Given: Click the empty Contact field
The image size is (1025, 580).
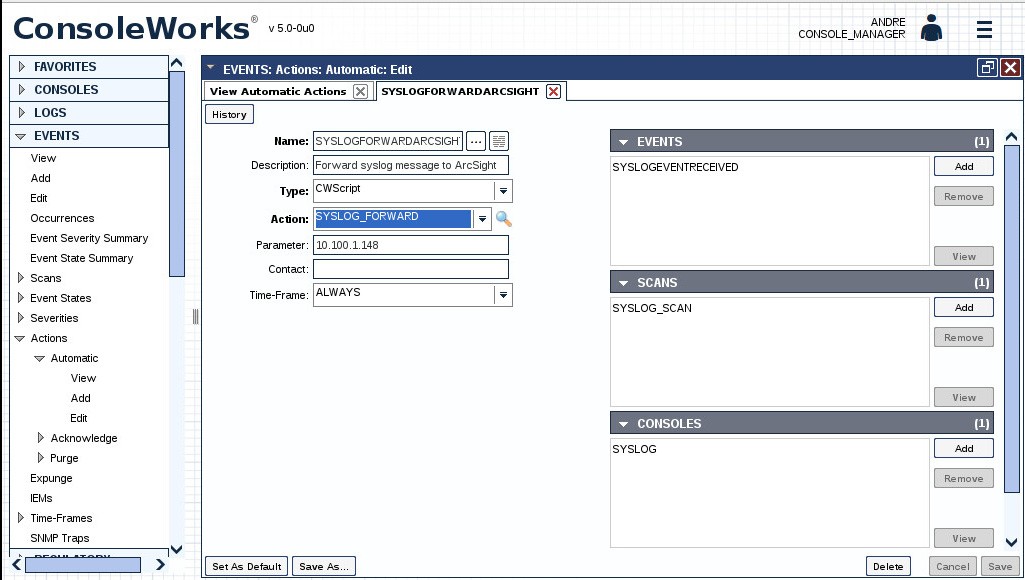Looking at the screenshot, I should (x=411, y=269).
